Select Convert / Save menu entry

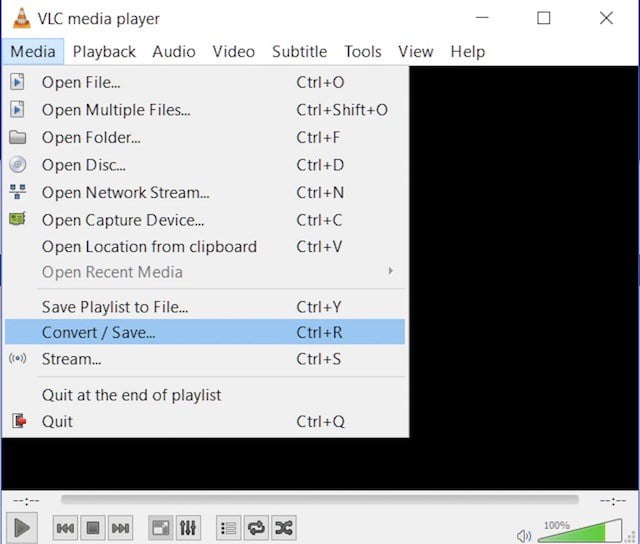tap(205, 332)
